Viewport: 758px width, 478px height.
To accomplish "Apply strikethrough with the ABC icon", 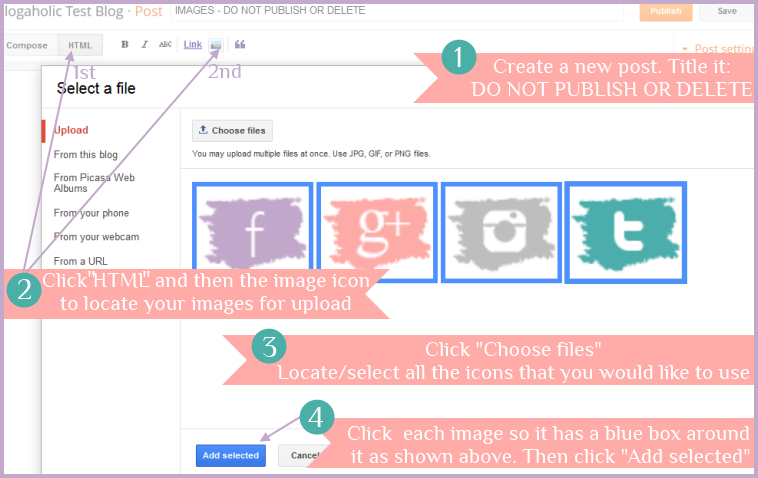I will click(165, 44).
